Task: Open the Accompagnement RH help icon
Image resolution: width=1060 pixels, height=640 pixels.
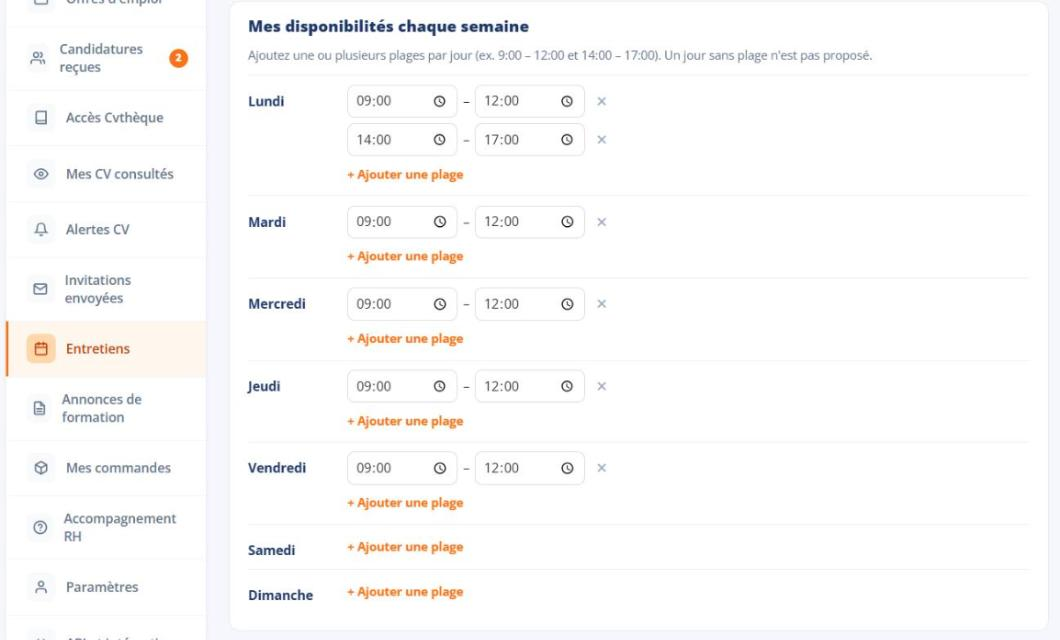Action: [41, 527]
